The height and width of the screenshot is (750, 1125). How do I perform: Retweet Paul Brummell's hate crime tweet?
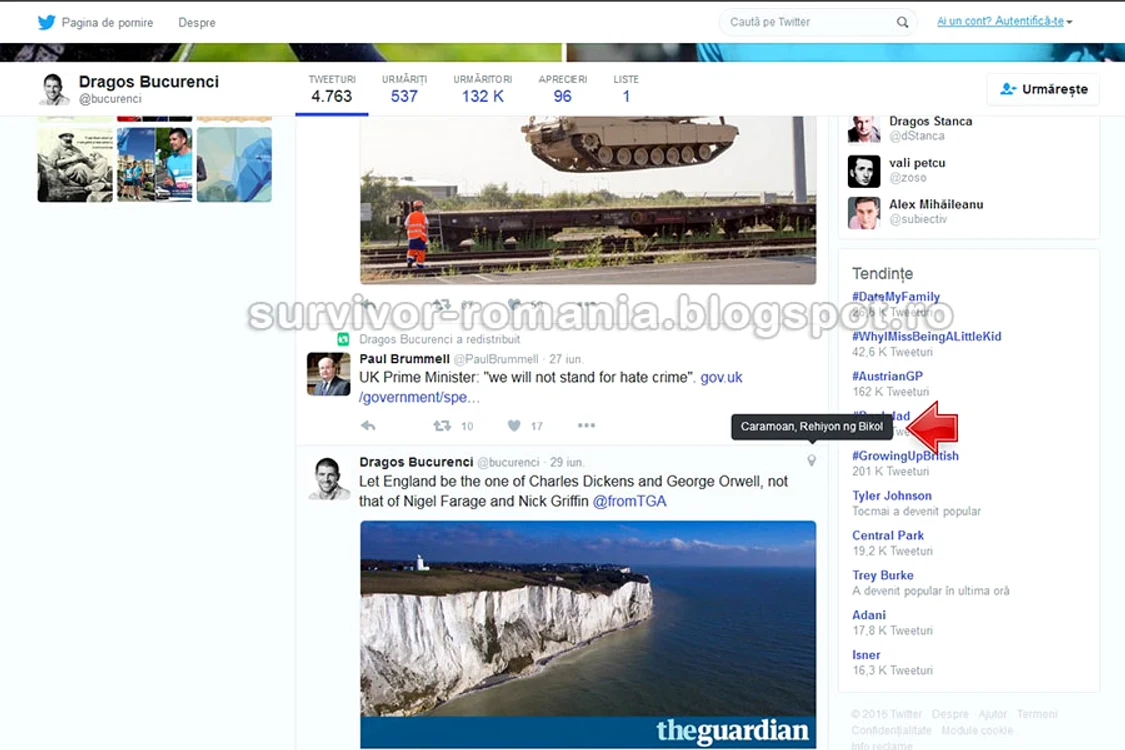pos(442,426)
